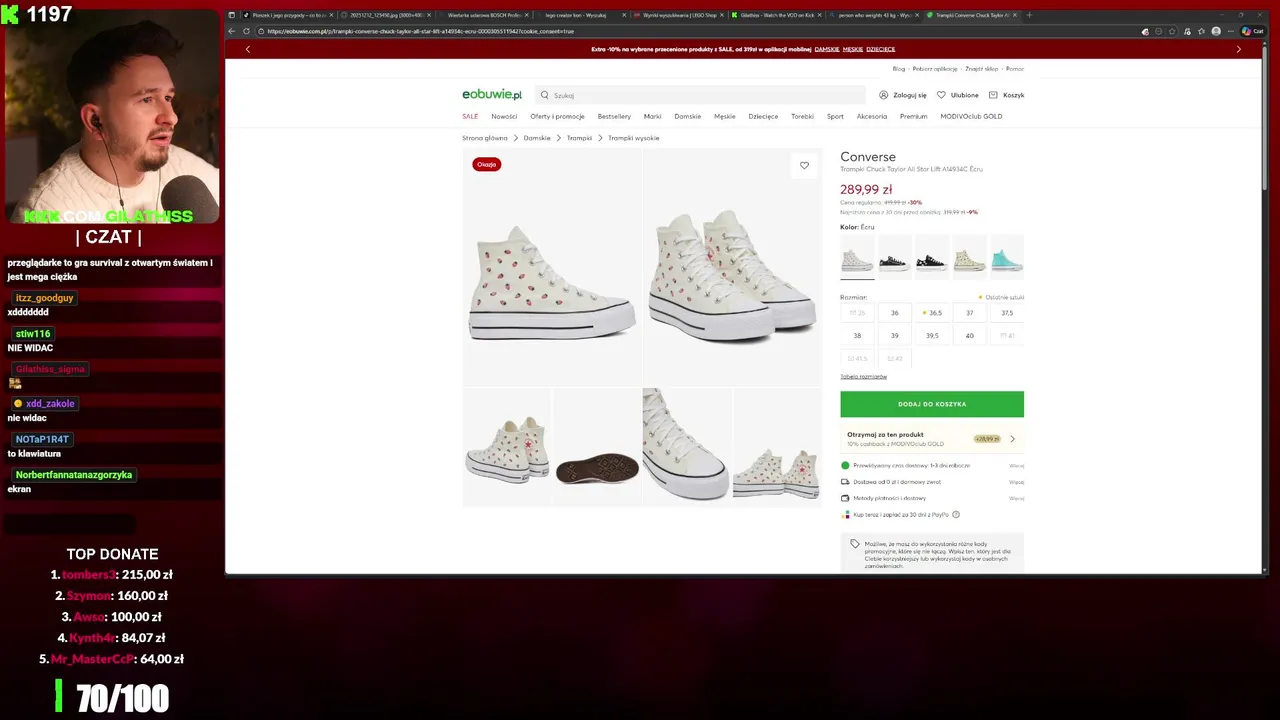Click DAMSKIE link in promo banner
Screen dimensions: 1280x720
827,49
